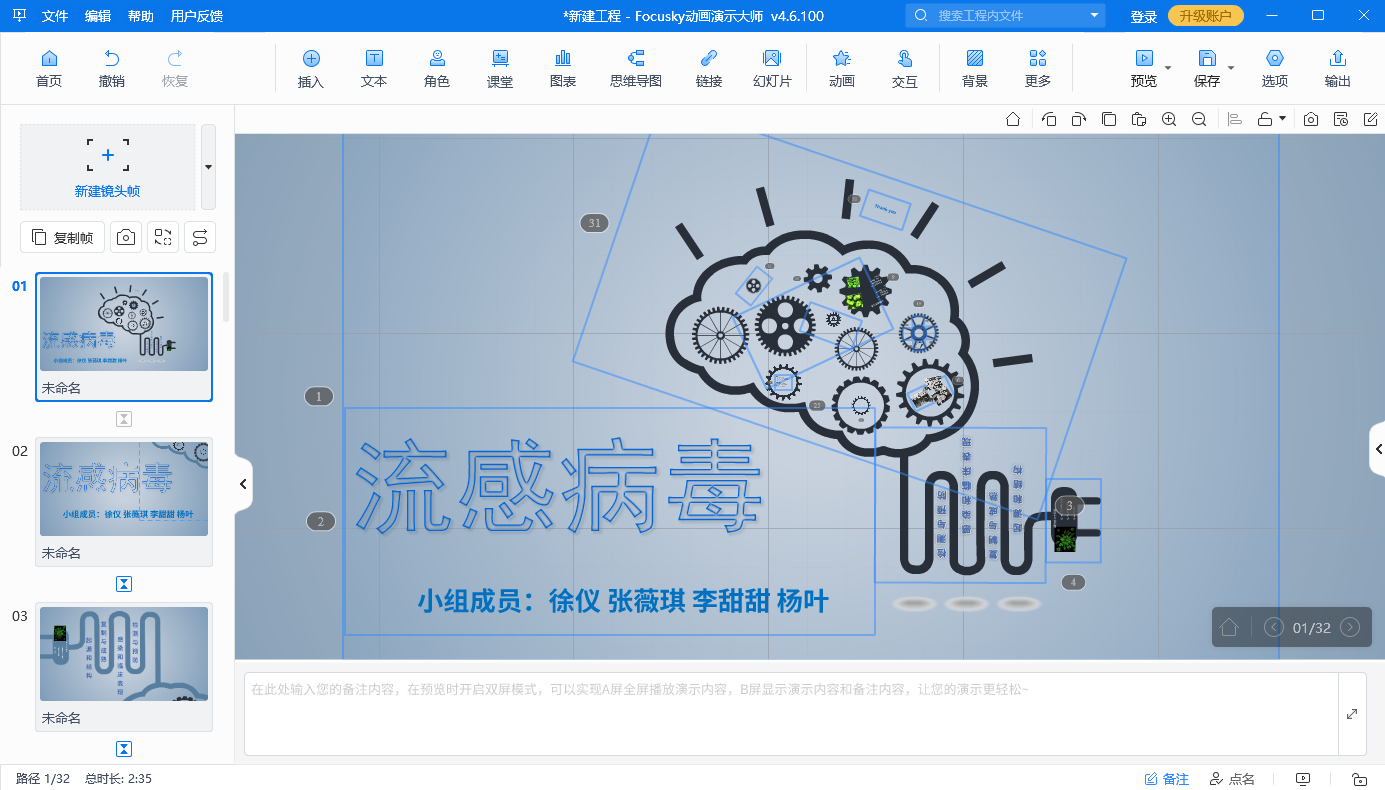Open the 动画 animation editor

click(842, 69)
